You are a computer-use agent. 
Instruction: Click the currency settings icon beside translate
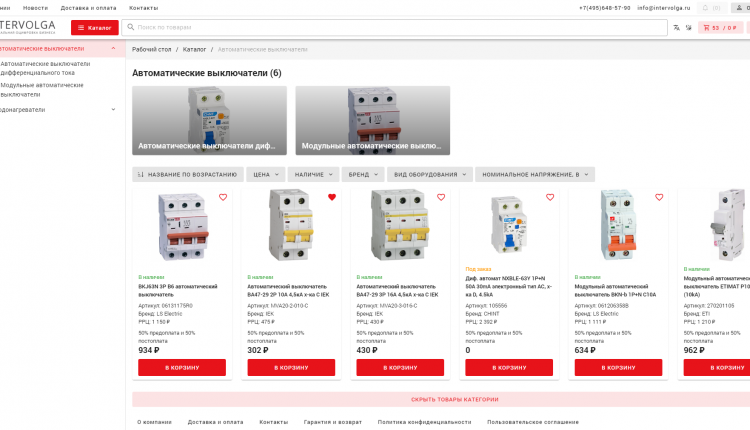pos(688,28)
